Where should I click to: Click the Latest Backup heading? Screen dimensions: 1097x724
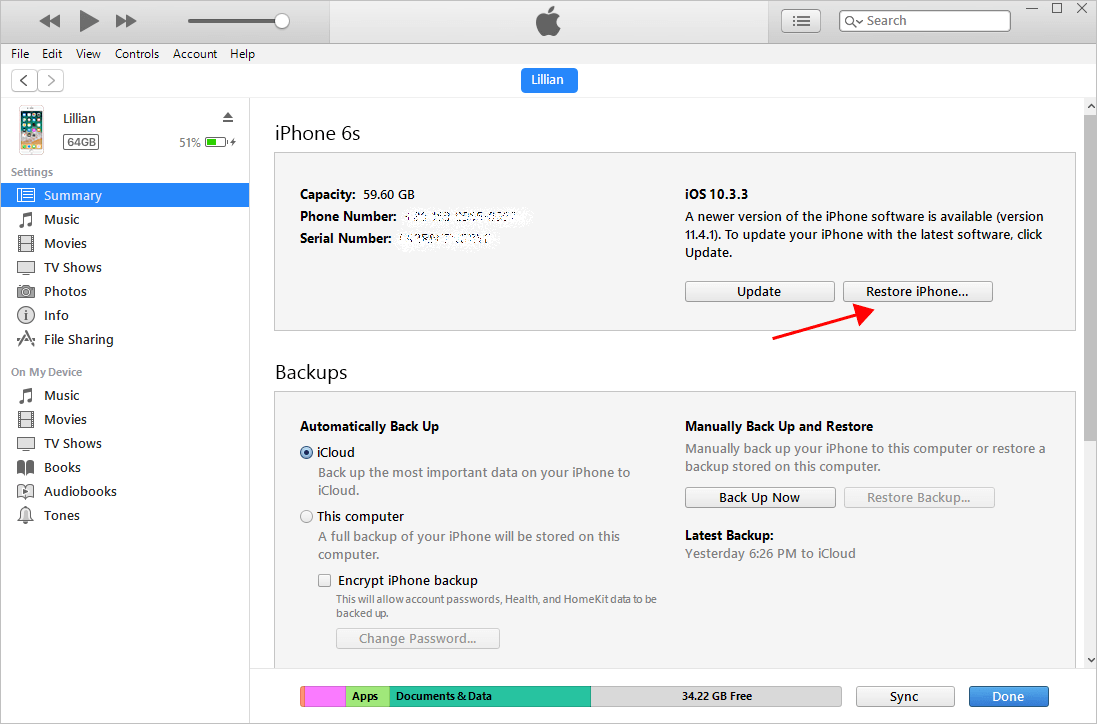coord(729,536)
